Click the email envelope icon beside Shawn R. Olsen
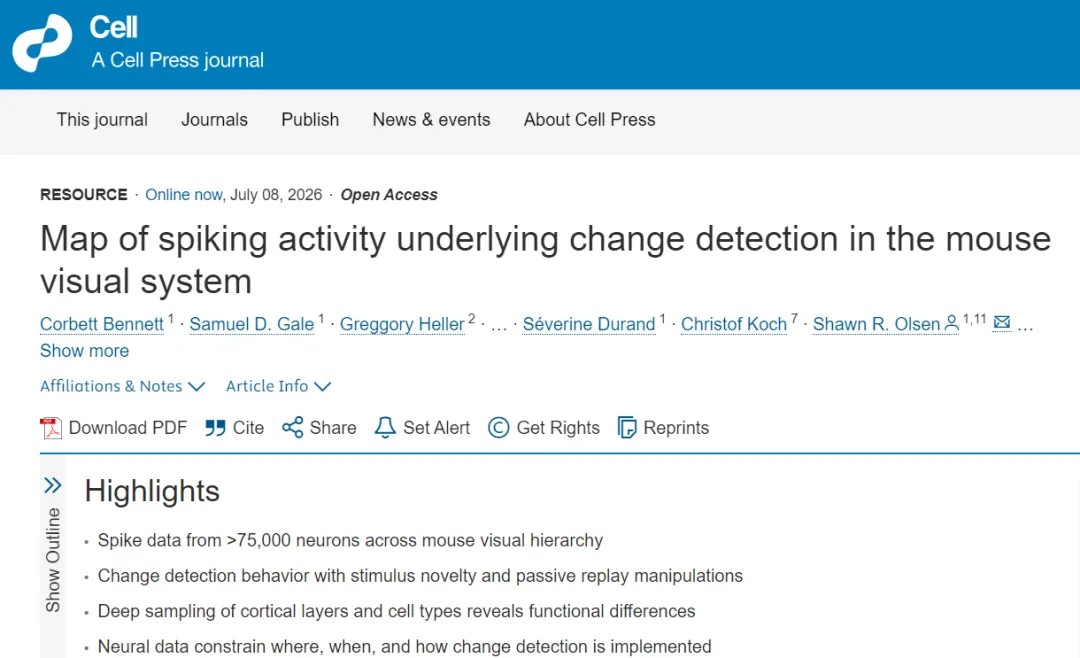Viewport: 1080px width, 658px height. click(x=1002, y=322)
